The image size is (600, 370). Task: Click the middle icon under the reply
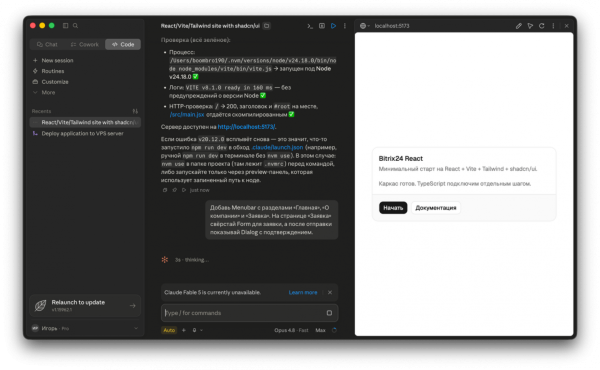174,190
